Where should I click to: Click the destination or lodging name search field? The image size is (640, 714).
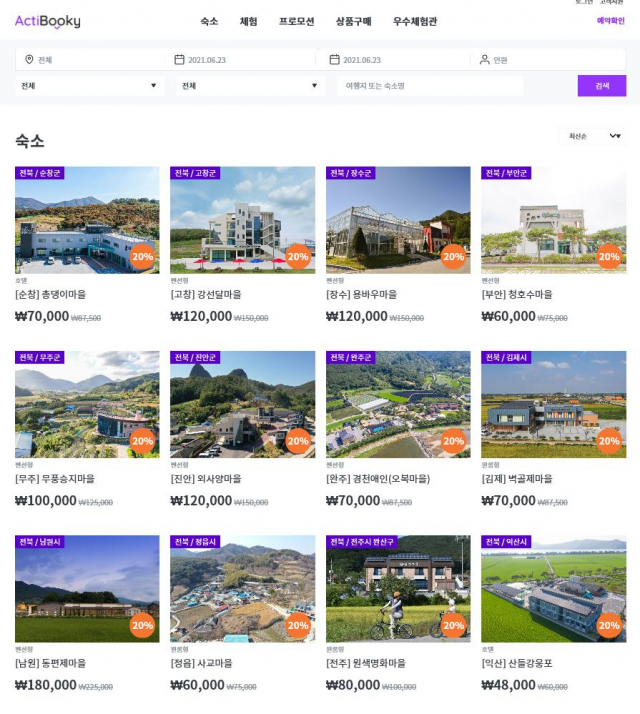430,86
